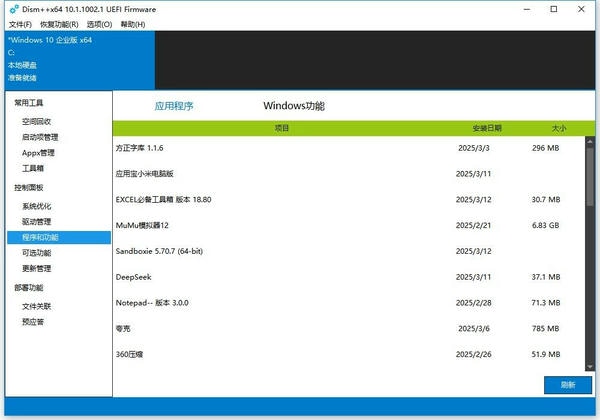600x420 pixels.
Task: Open the 文件(F) menu
Action: (x=20, y=24)
